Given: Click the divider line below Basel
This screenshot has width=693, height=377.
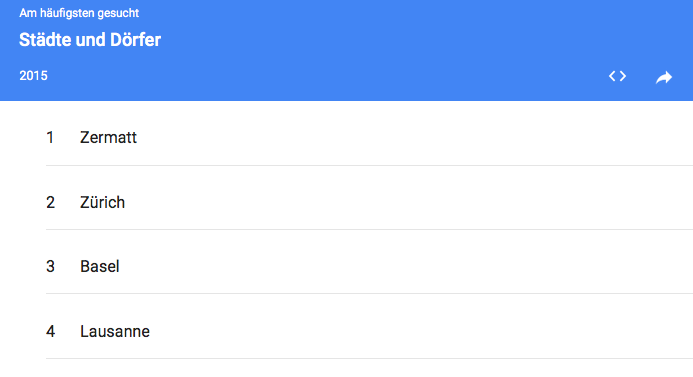Looking at the screenshot, I should (369, 293).
